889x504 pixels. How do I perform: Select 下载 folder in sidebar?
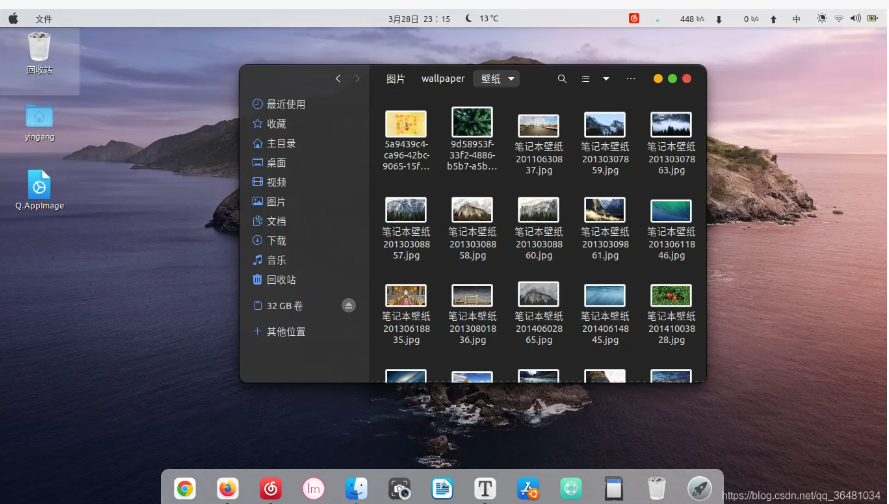pyautogui.click(x=276, y=241)
